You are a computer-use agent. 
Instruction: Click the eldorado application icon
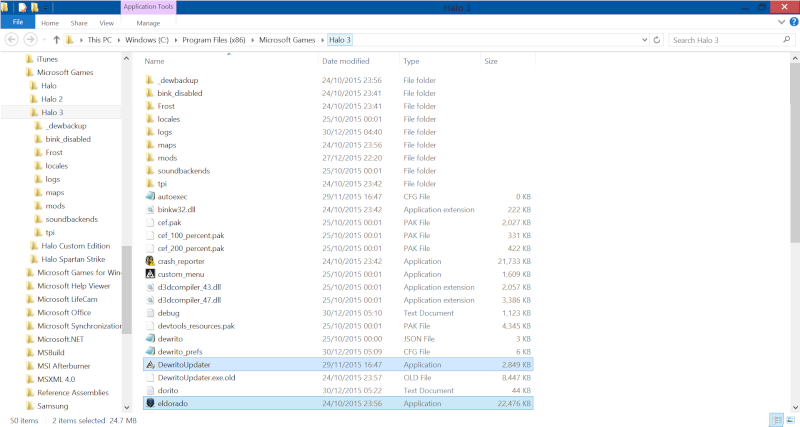(x=150, y=403)
